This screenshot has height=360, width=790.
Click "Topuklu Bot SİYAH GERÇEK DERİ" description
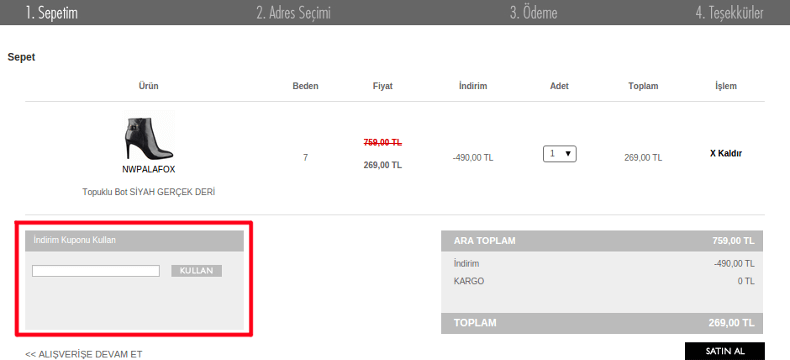pos(149,192)
